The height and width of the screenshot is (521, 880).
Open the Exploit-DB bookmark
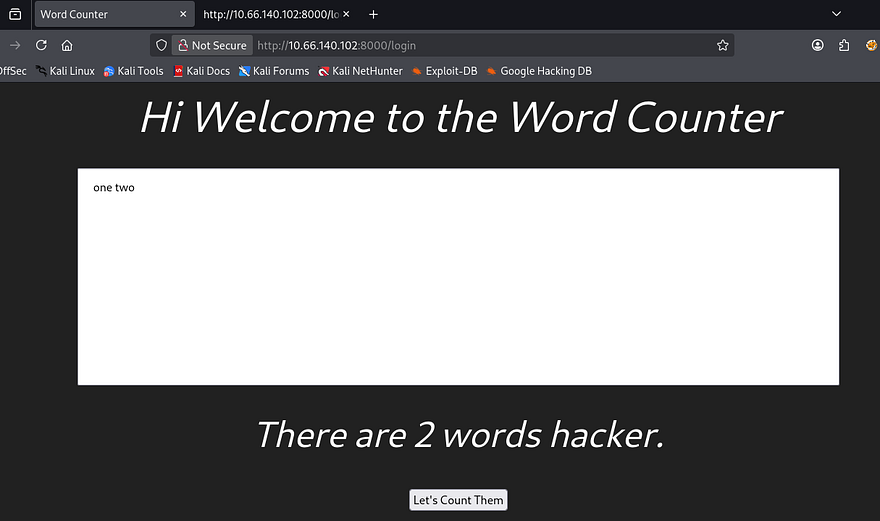[x=449, y=71]
